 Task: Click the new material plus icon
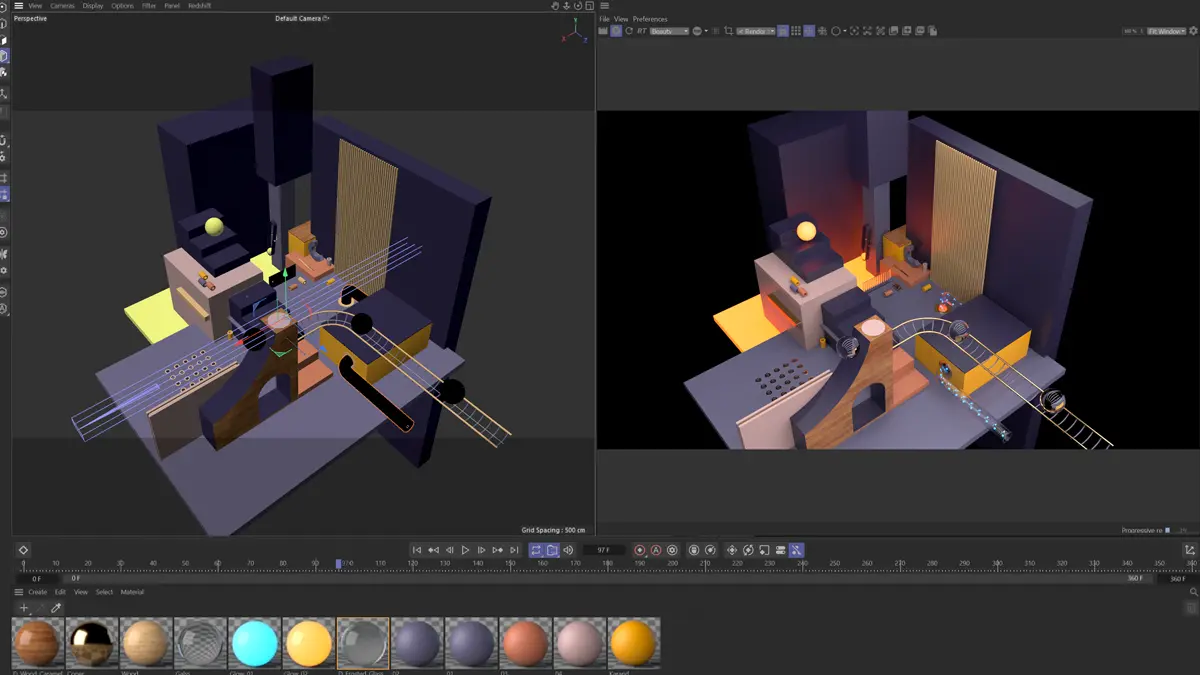pyautogui.click(x=24, y=608)
